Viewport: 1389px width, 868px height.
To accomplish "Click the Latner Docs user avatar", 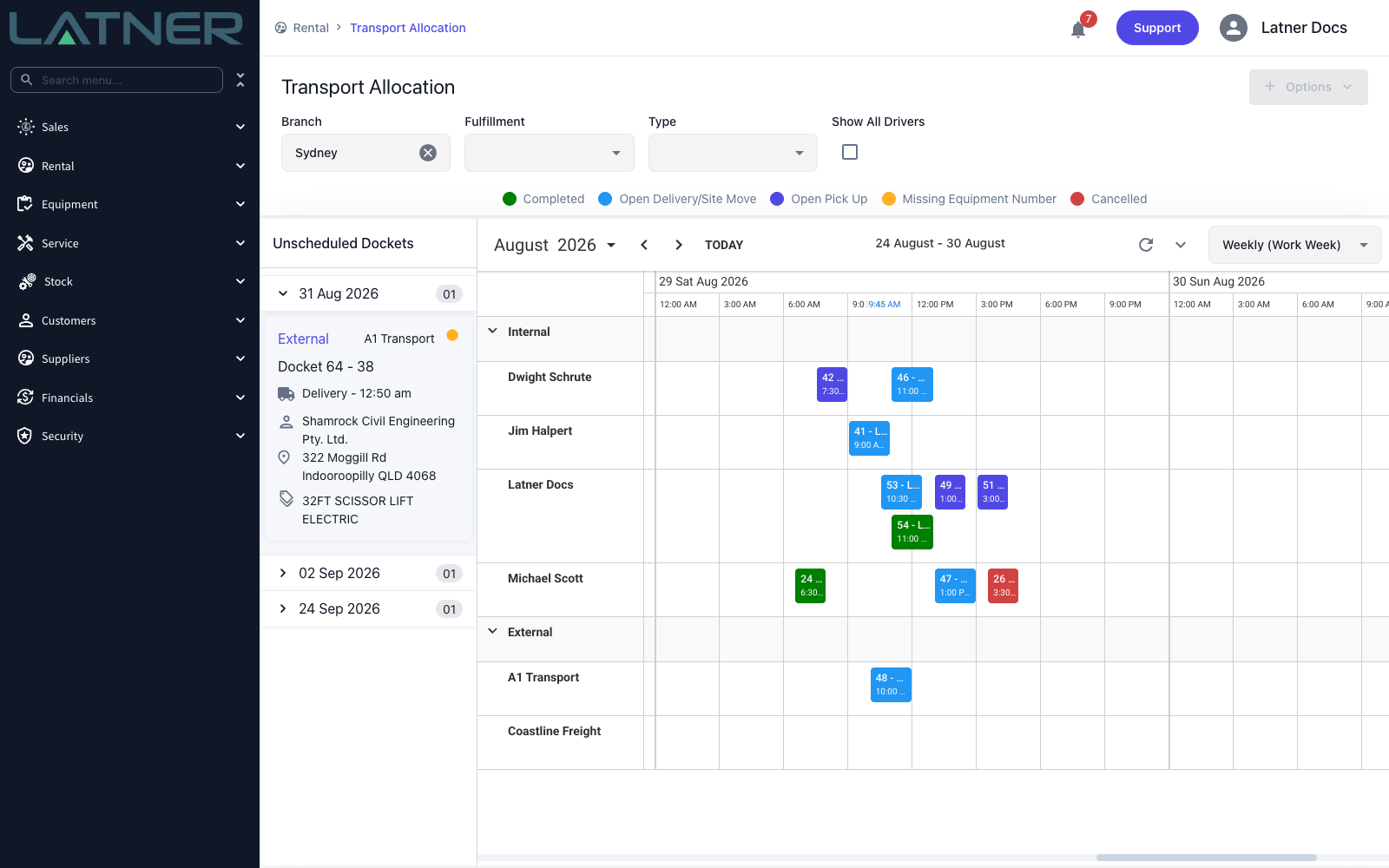I will [x=1234, y=28].
